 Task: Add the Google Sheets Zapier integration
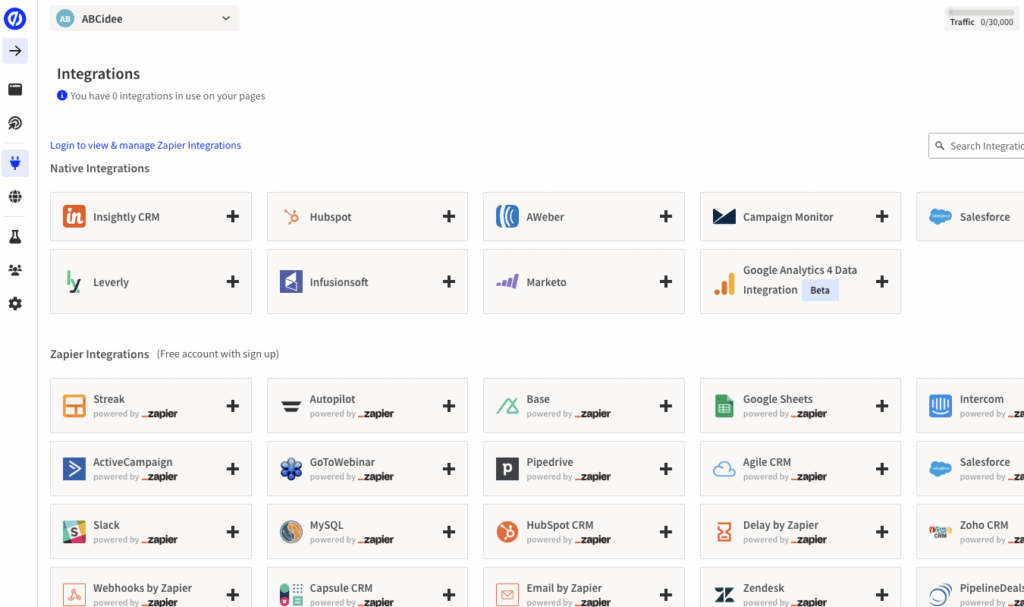click(882, 406)
